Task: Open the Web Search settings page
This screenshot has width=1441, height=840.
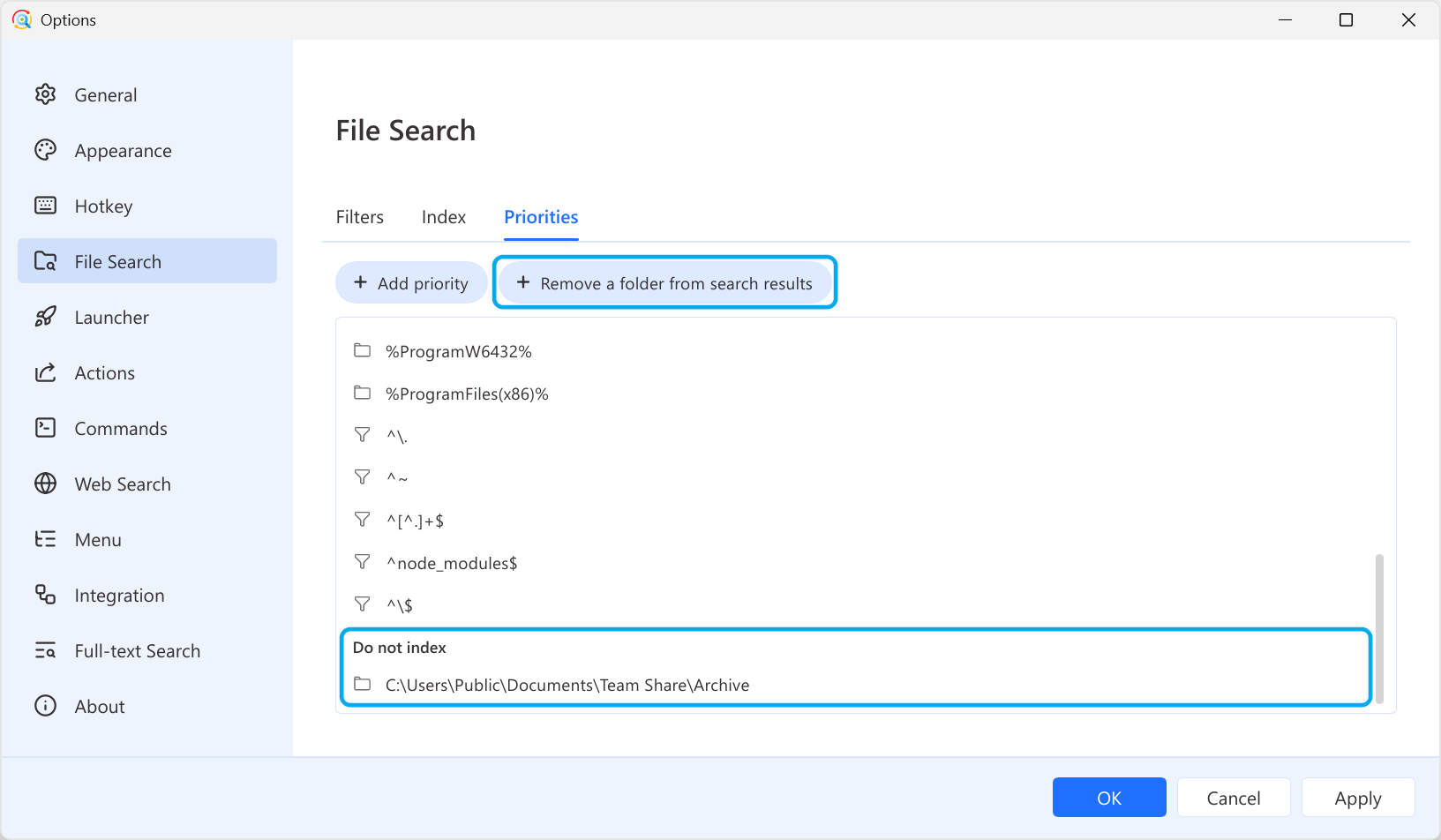Action: 147,484
